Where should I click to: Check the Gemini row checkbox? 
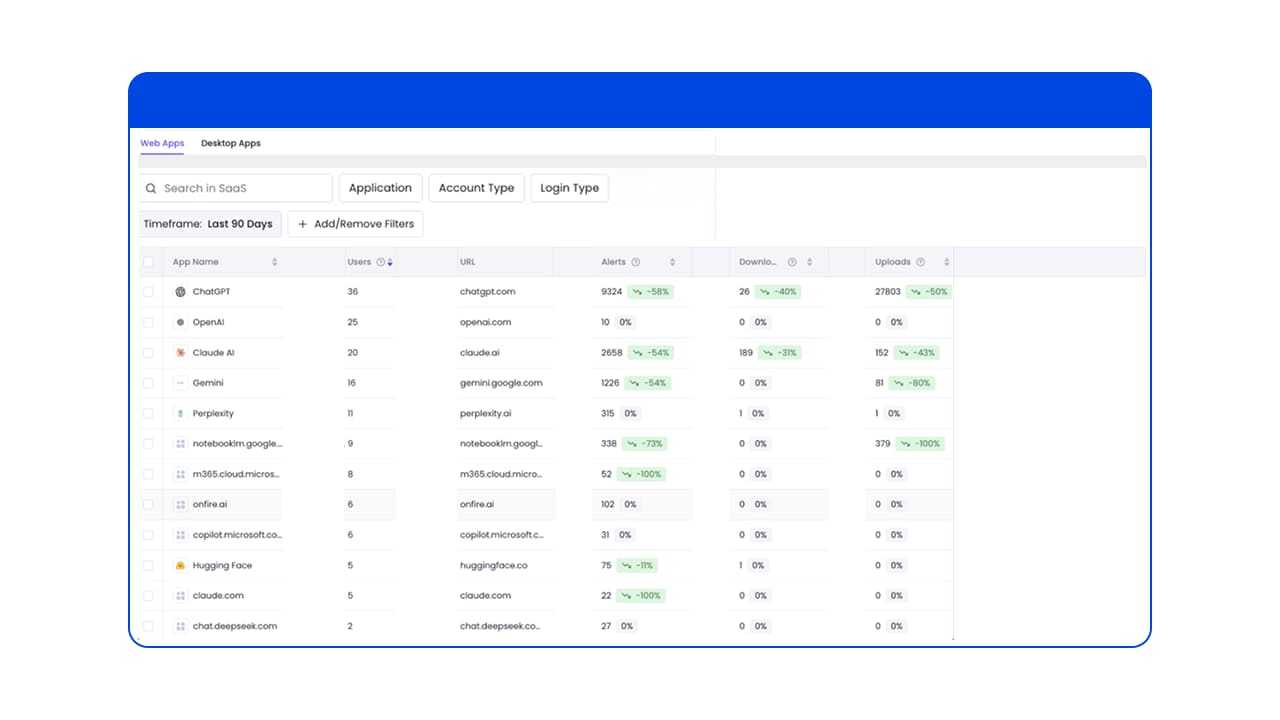click(x=149, y=383)
